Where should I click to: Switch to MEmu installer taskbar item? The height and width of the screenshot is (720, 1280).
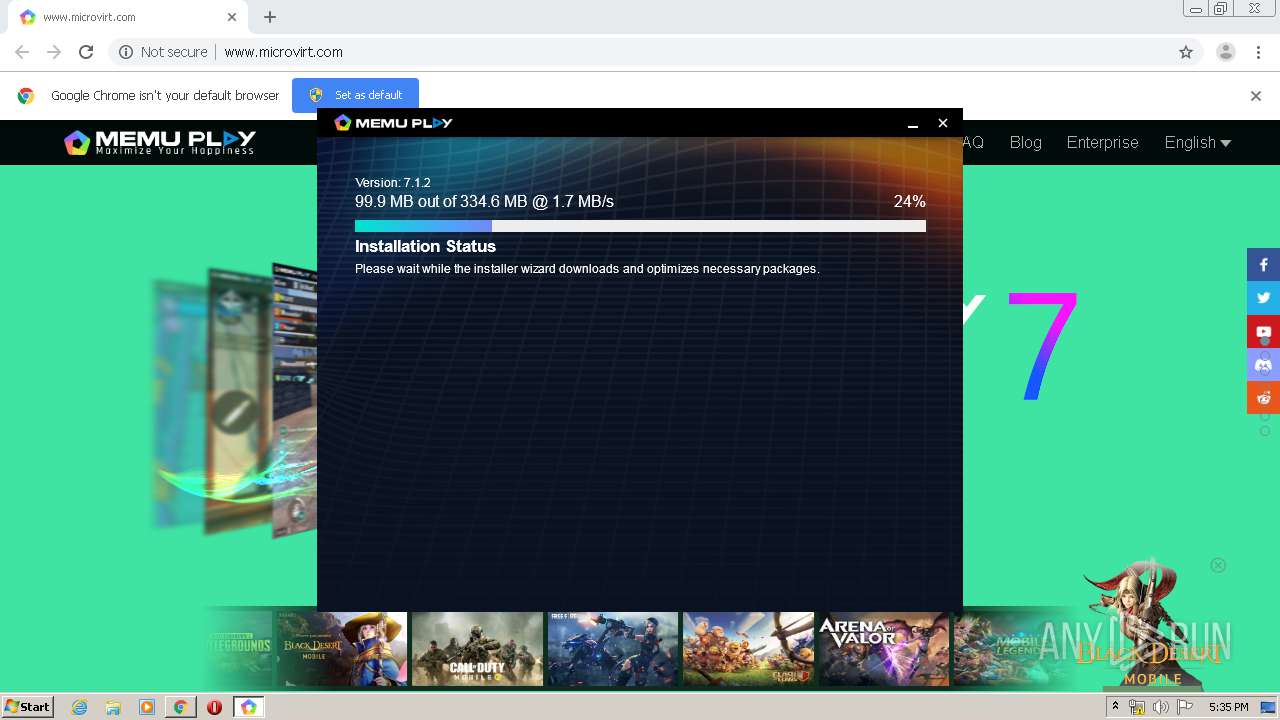(248, 707)
